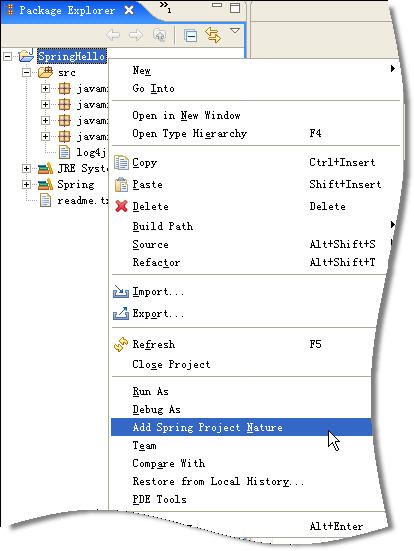This screenshot has height=551, width=414.
Task: Click the Import icon in menu
Action: 121,292
